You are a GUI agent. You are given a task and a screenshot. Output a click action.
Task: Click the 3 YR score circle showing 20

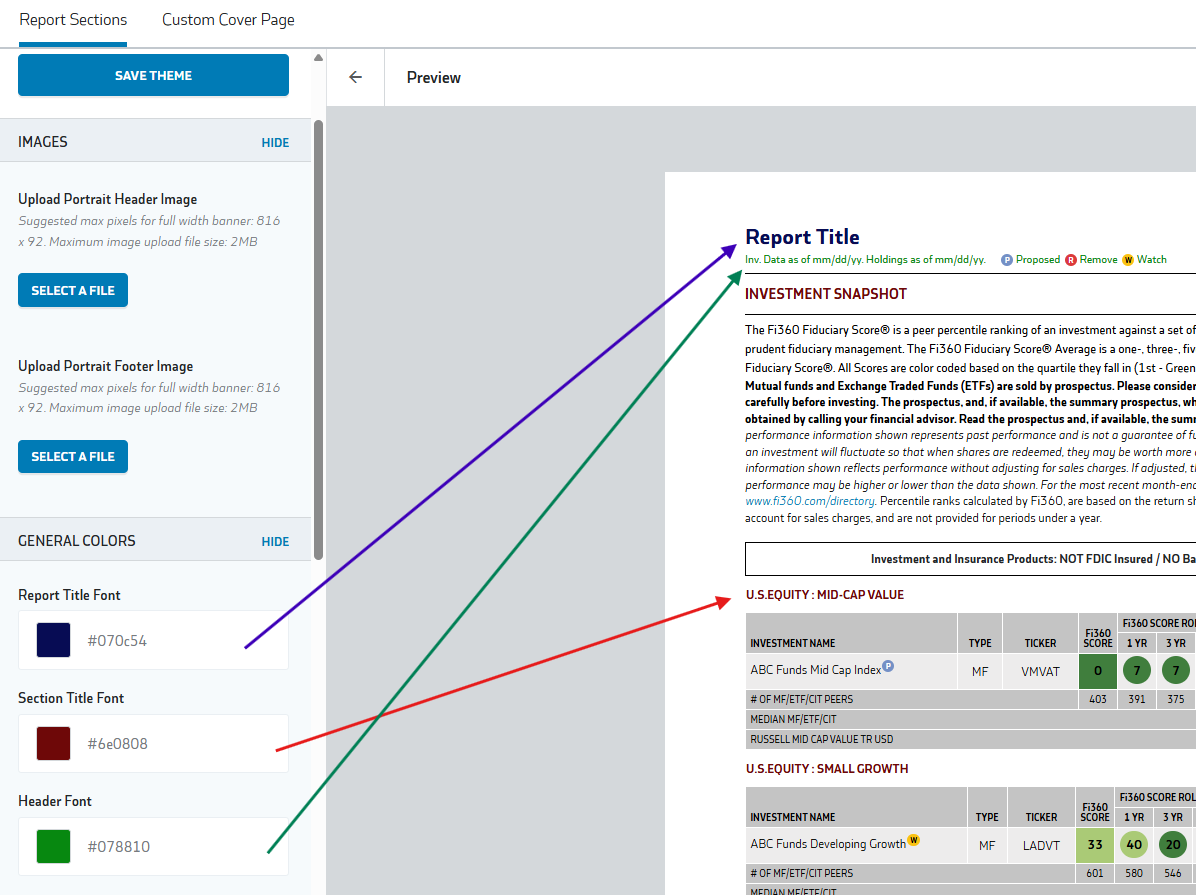1173,845
